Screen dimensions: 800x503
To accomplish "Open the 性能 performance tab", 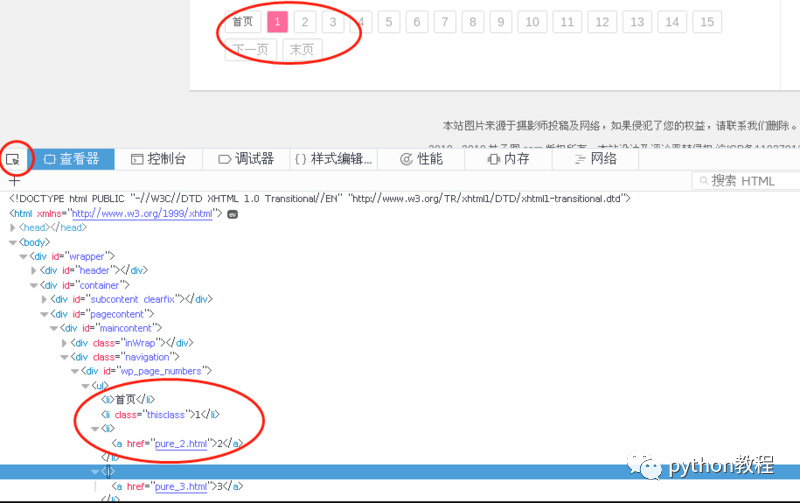I will tap(421, 159).
